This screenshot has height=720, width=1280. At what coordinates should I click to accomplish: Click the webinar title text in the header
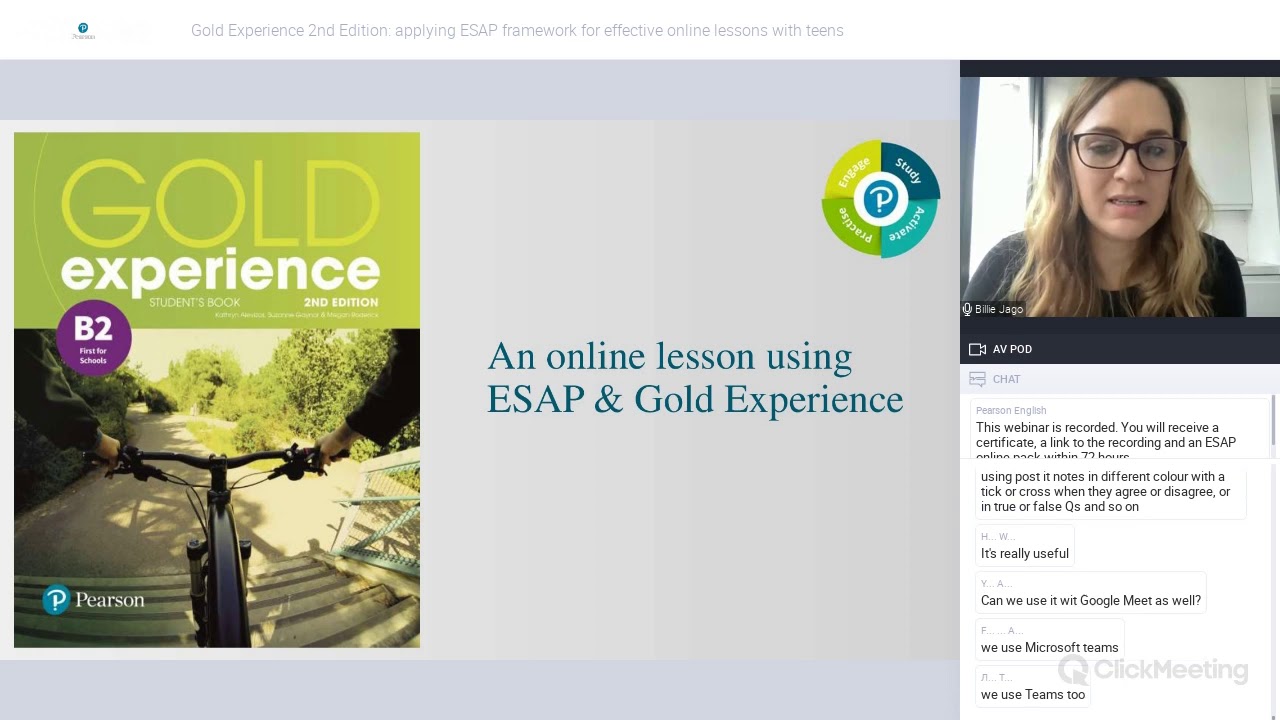517,31
